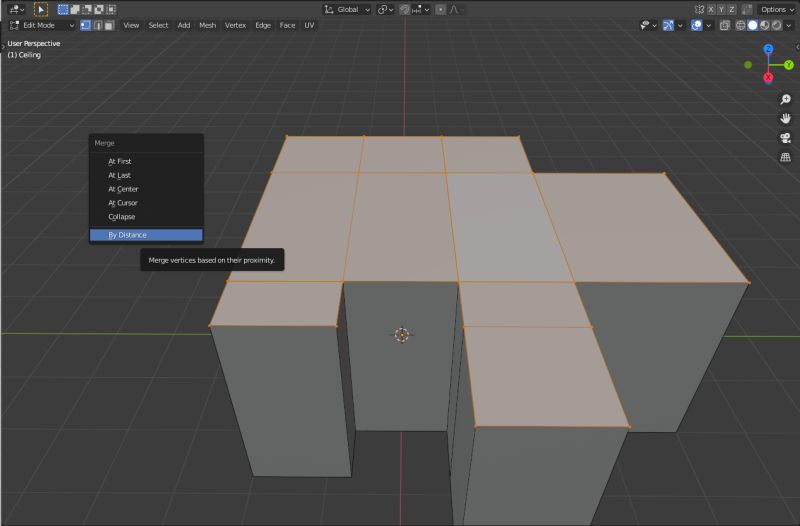Enable vertex select mode
Viewport: 800px width, 526px height.
86,25
